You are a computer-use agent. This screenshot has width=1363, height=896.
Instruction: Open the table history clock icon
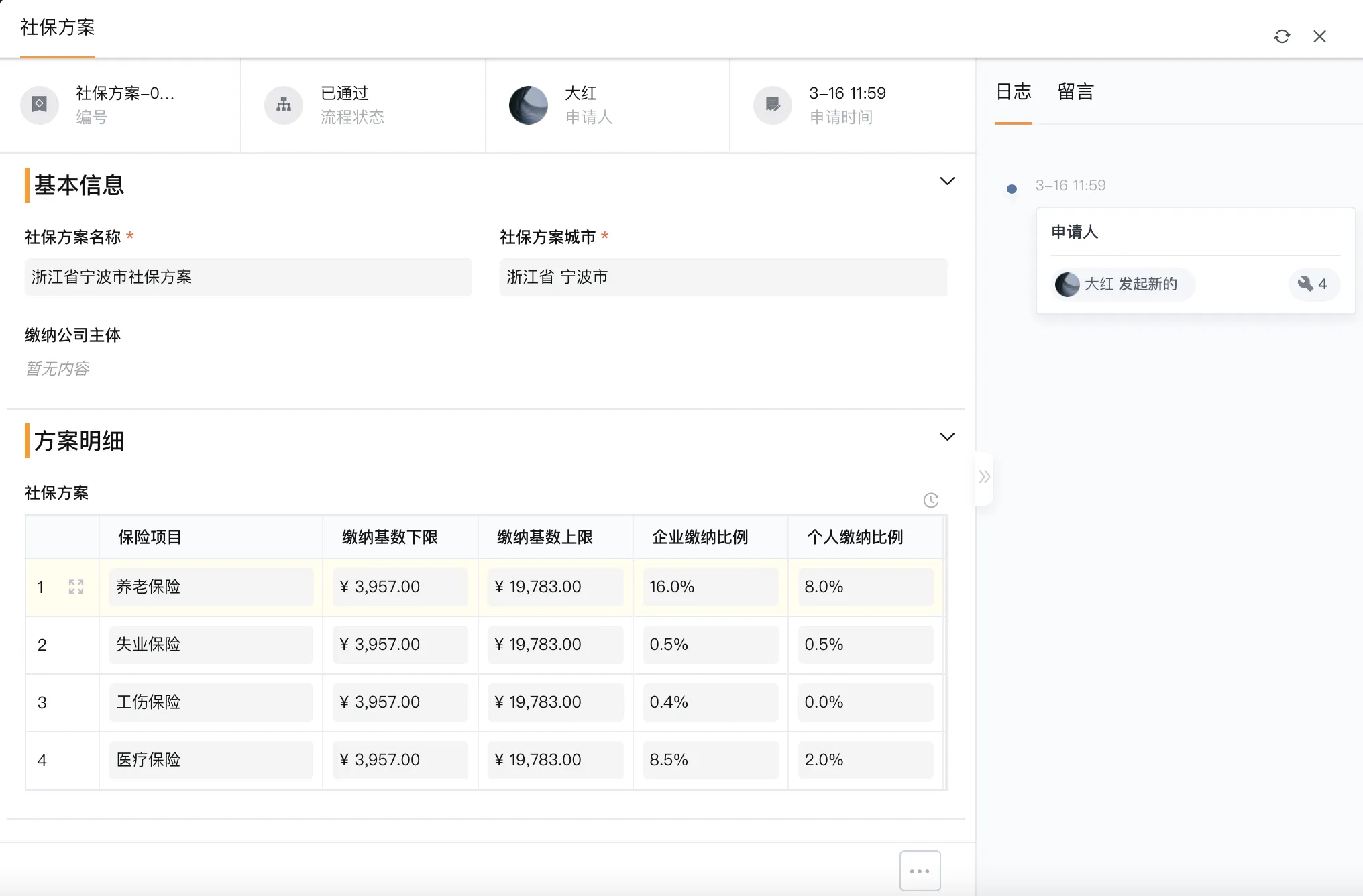(930, 500)
